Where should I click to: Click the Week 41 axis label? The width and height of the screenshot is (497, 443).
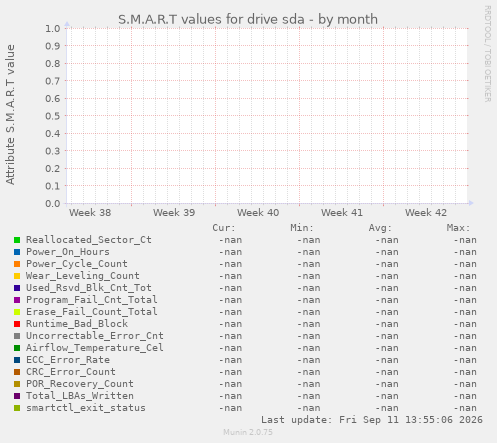point(342,213)
